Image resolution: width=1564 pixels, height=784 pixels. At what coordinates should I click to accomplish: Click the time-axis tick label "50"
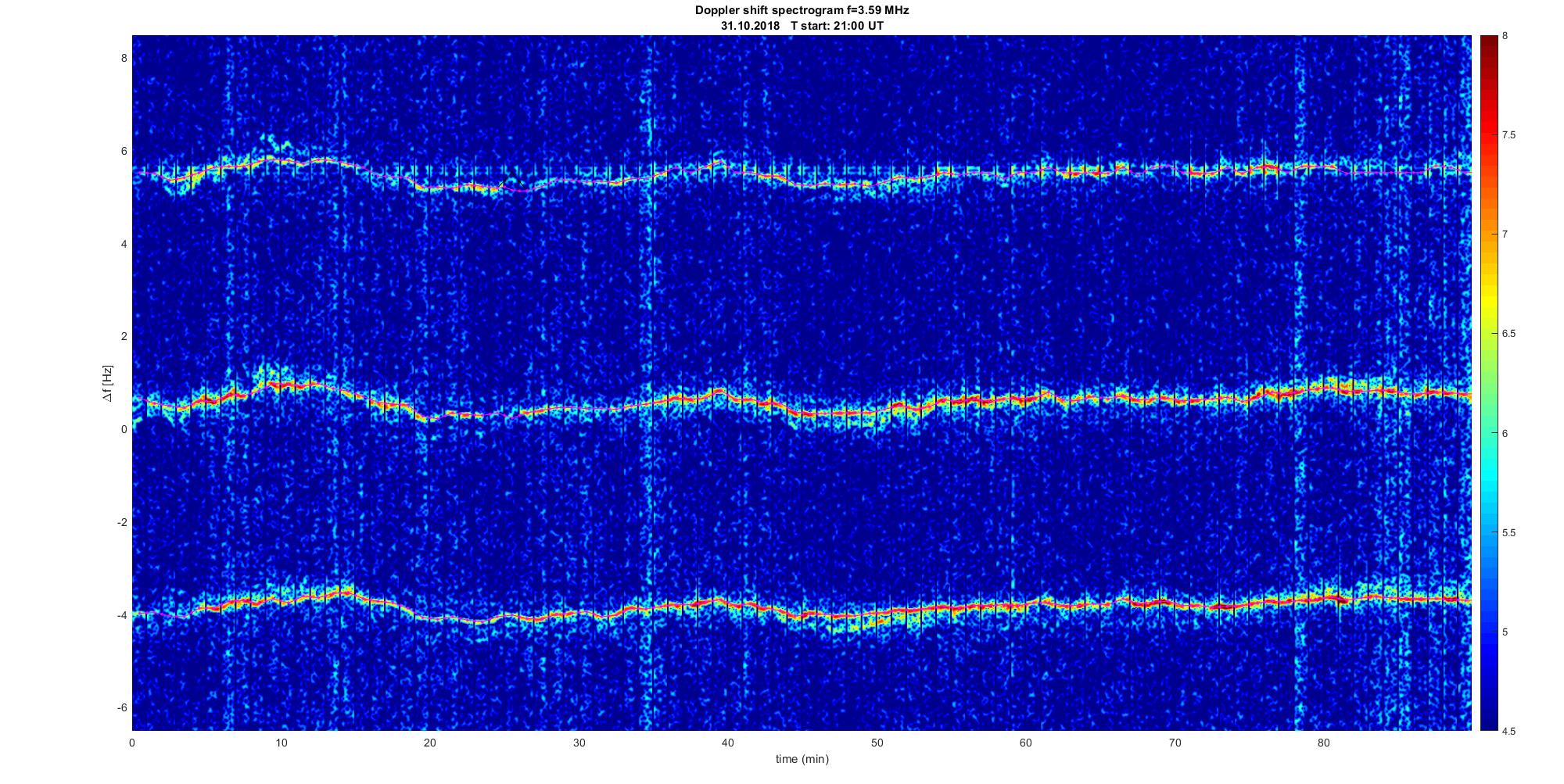[877, 743]
